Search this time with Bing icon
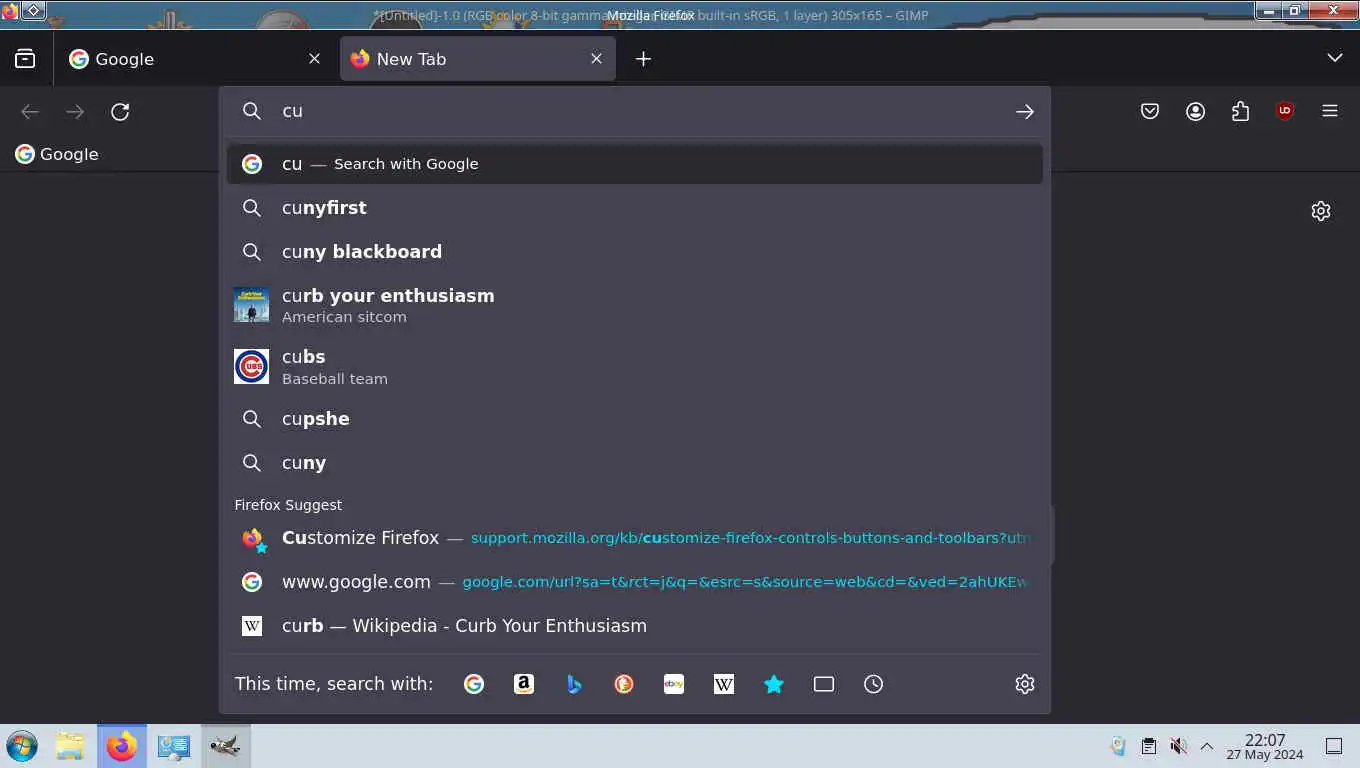This screenshot has width=1360, height=768. [574, 684]
